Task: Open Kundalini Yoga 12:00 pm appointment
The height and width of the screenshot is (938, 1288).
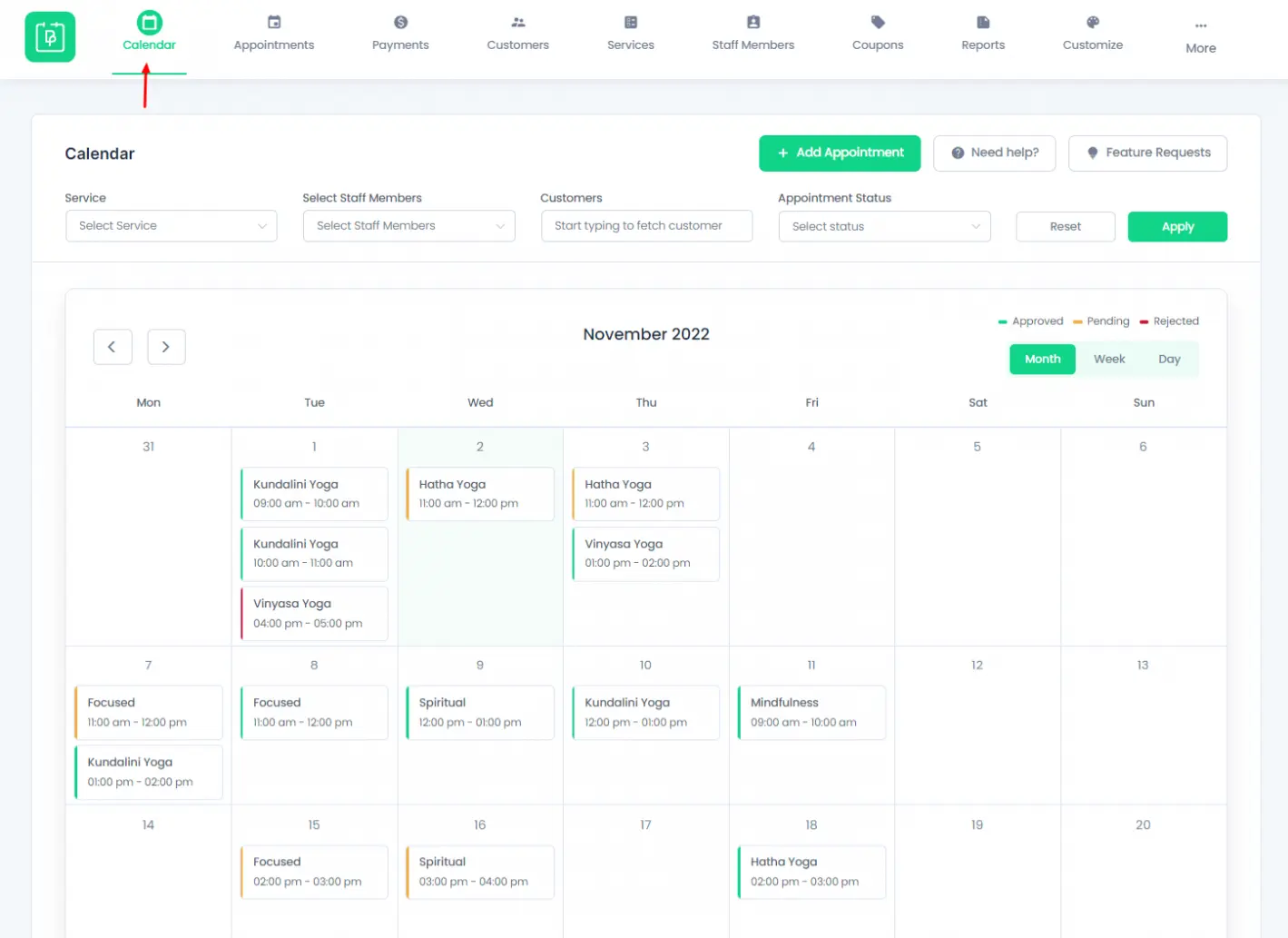Action: 646,713
